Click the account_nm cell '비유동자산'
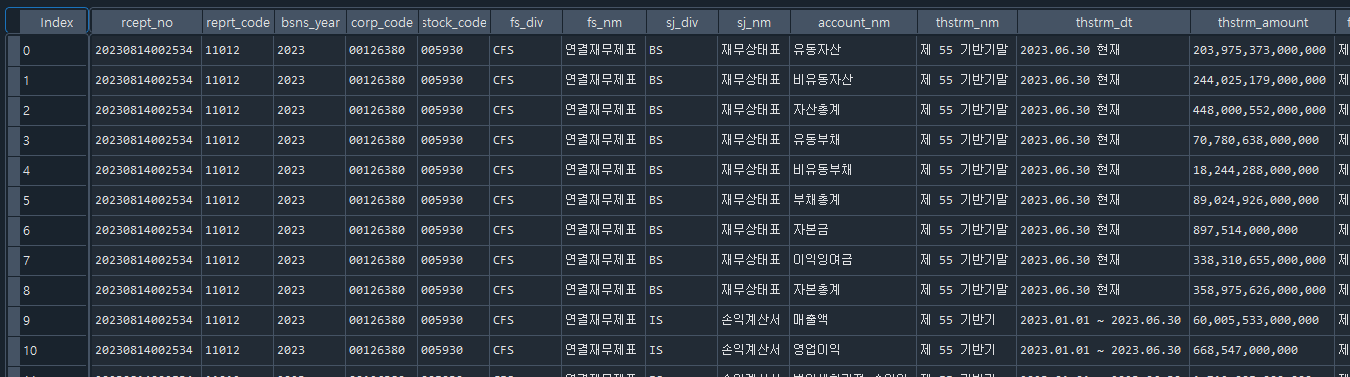This screenshot has width=1350, height=377. [853, 80]
